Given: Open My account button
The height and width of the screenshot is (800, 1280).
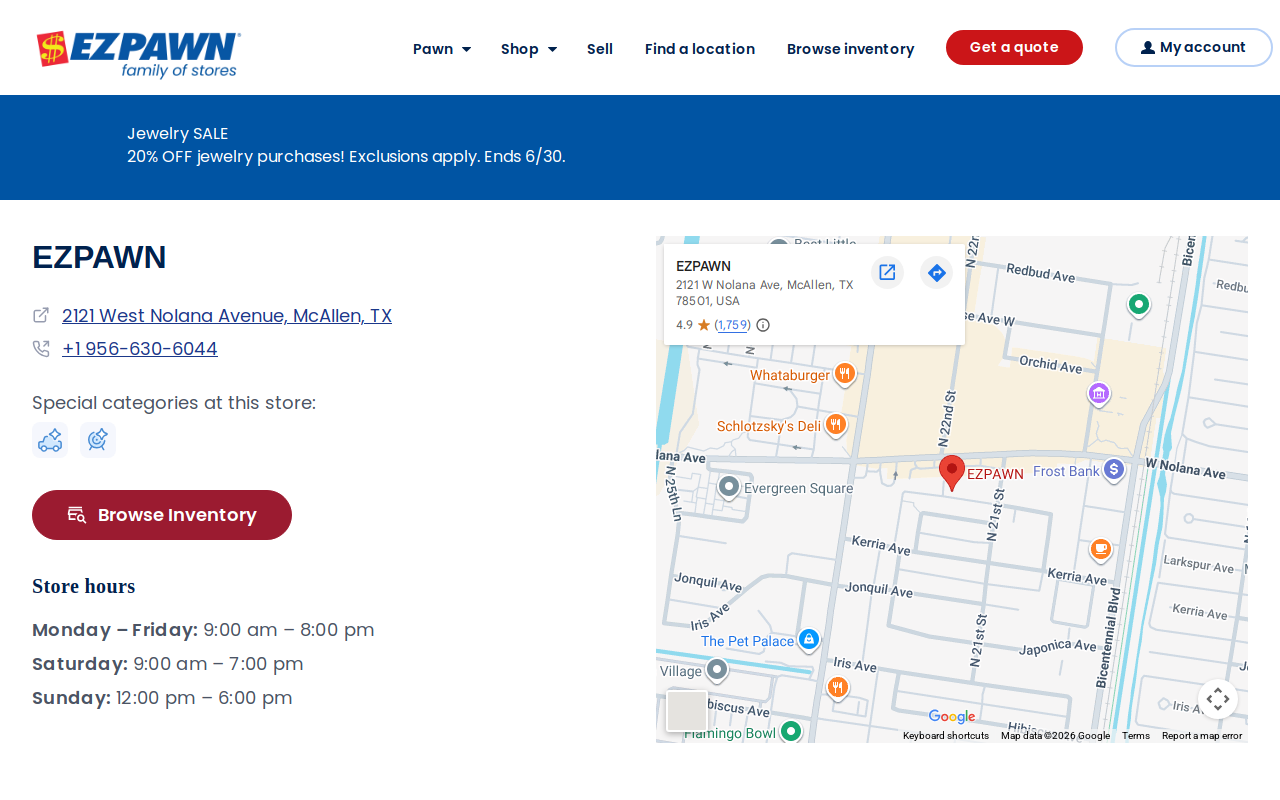Looking at the screenshot, I should point(1194,47).
